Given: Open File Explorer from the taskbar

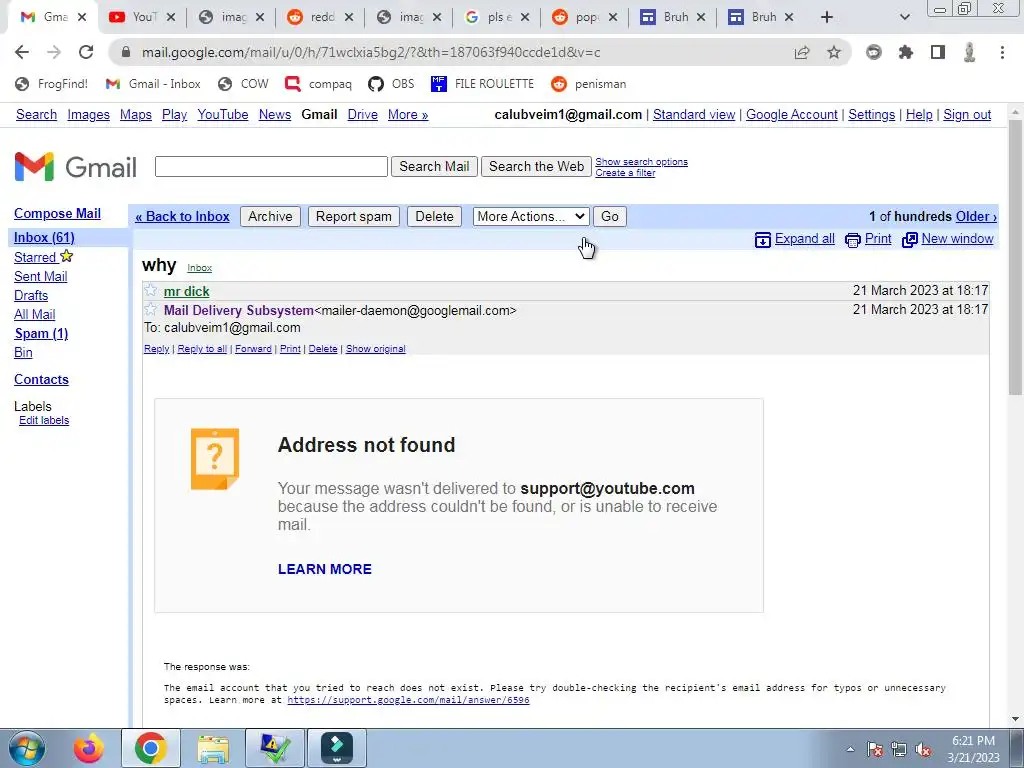Looking at the screenshot, I should click(x=213, y=748).
